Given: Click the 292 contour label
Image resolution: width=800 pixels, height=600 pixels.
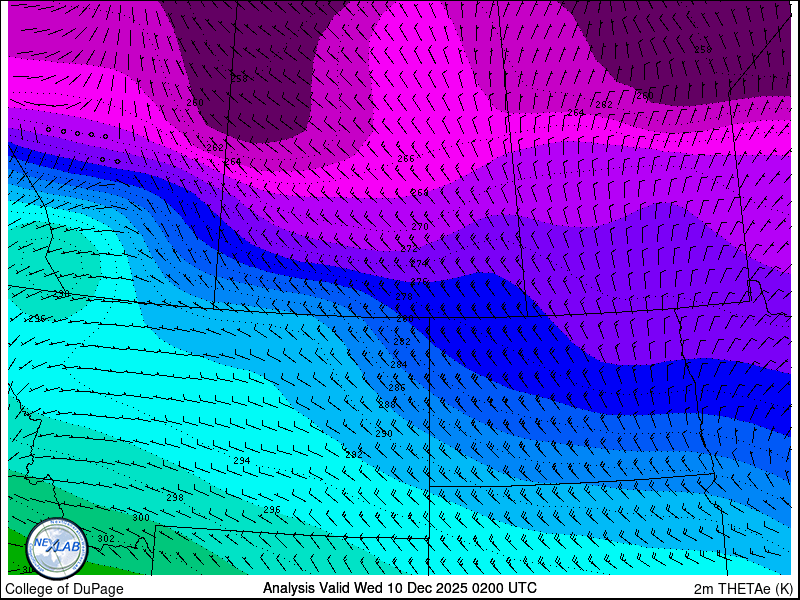Looking at the screenshot, I should [354, 455].
